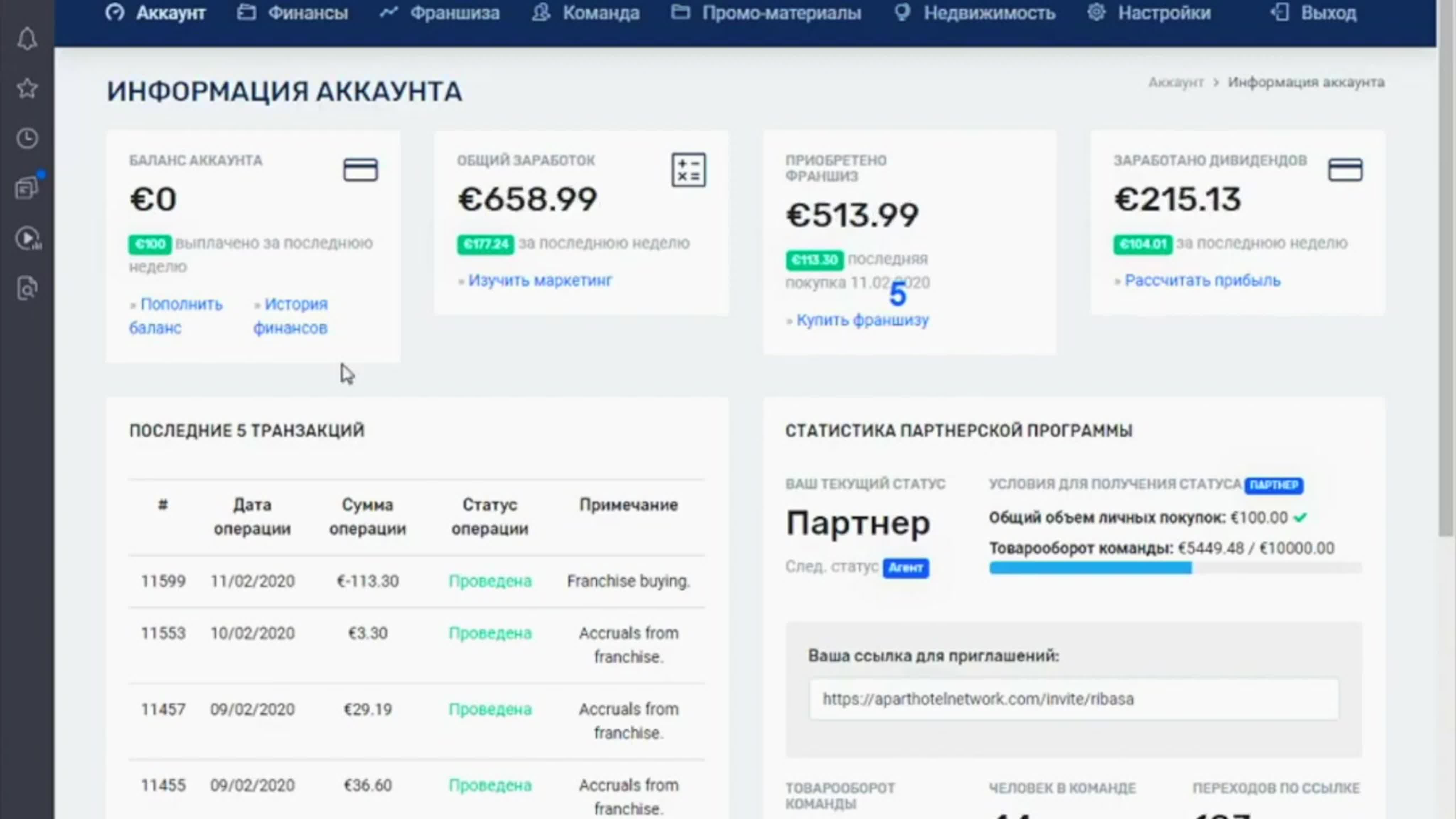Click the stacked windows icon with blue dot
This screenshot has width=1456, height=819.
click(27, 188)
